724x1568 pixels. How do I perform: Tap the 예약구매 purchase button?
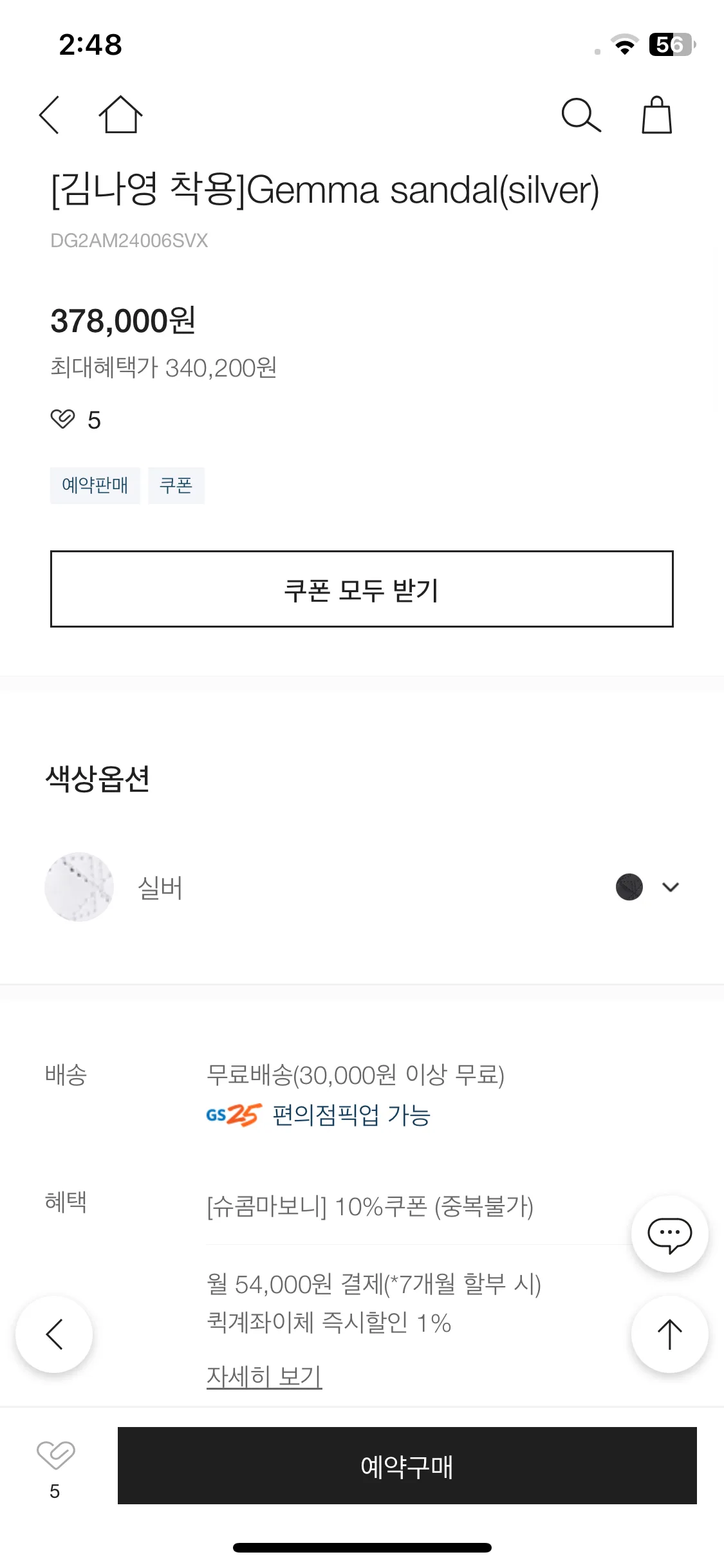407,1466
